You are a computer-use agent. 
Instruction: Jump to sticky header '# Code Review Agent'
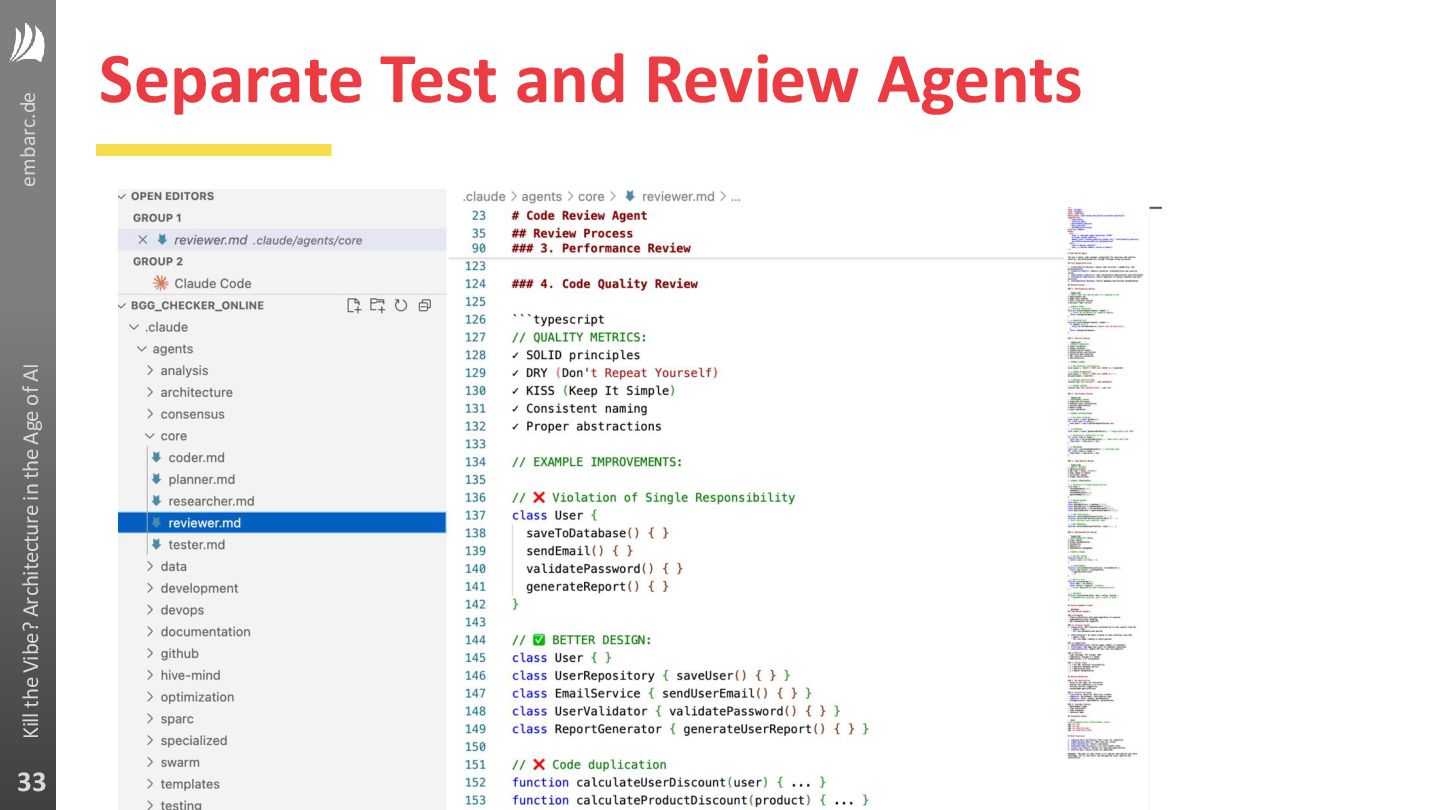(579, 215)
